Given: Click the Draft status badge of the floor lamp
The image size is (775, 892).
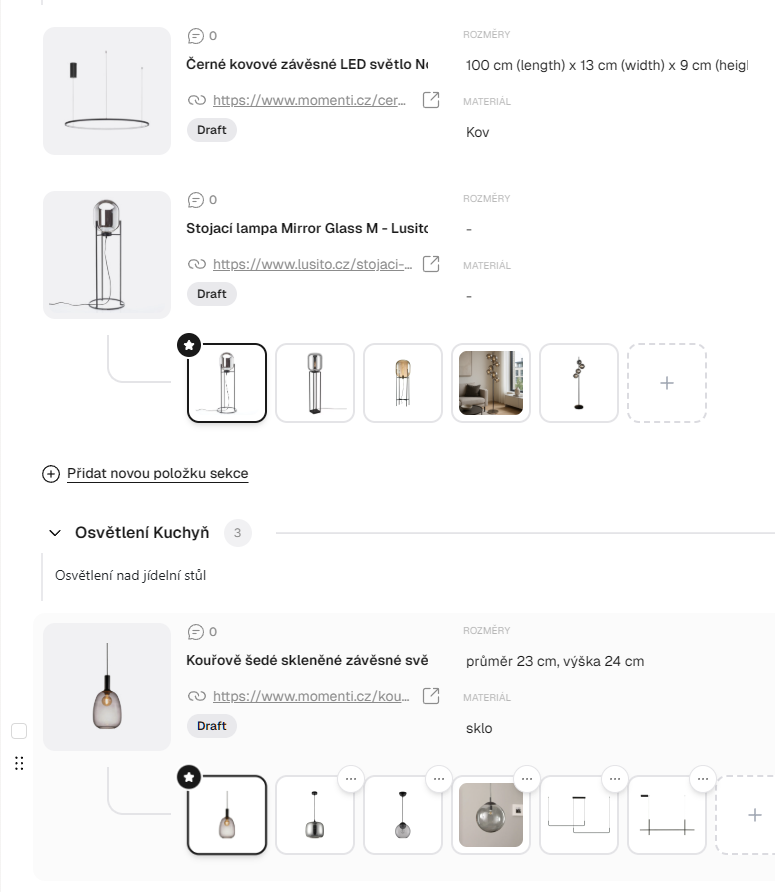Looking at the screenshot, I should coord(211,294).
